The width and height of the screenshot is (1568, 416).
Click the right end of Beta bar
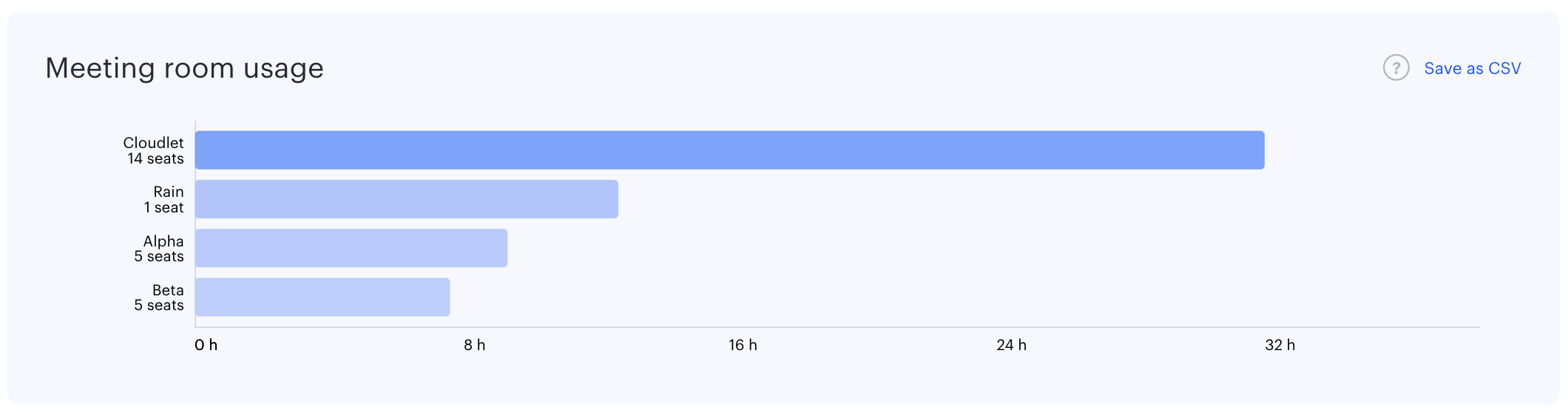tap(445, 297)
